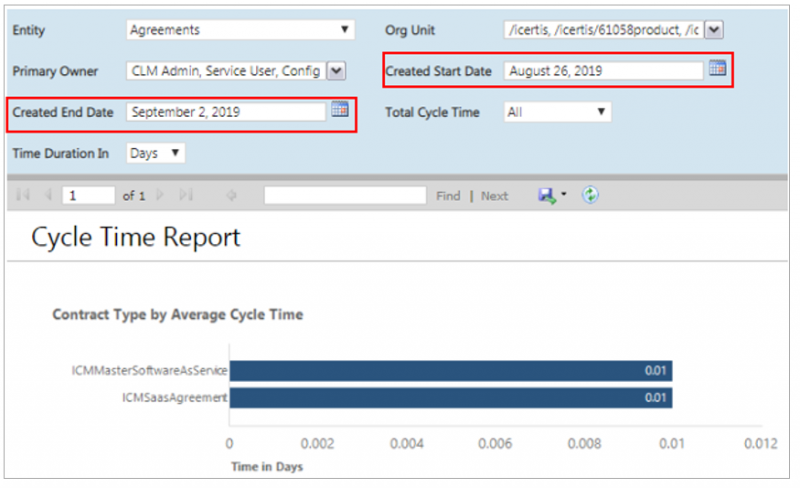Expand the Primary Owner dropdown

click(336, 71)
